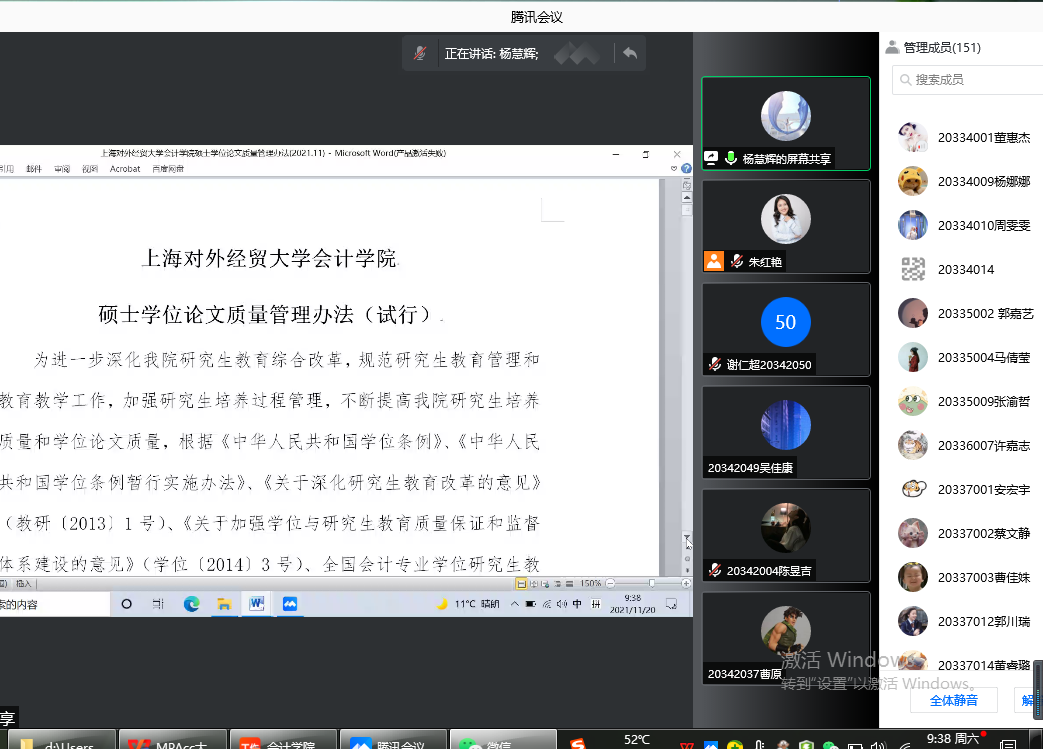
Task: Toggle the muted mic on 20342004陈昱吉 tile
Action: pos(716,570)
